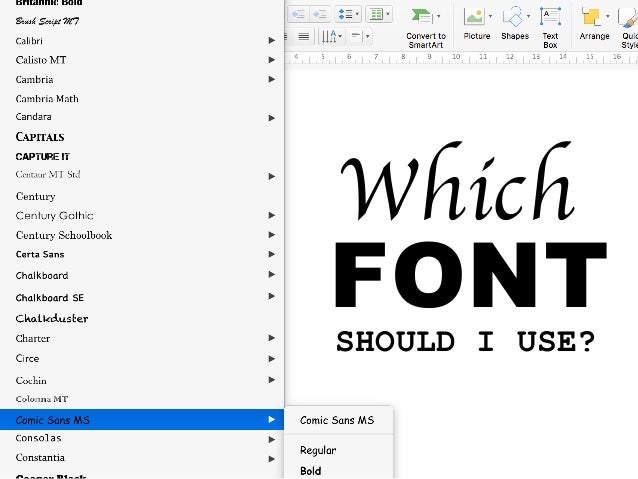638x479 pixels.
Task: Select Century Gothic font
Action: pos(54,216)
